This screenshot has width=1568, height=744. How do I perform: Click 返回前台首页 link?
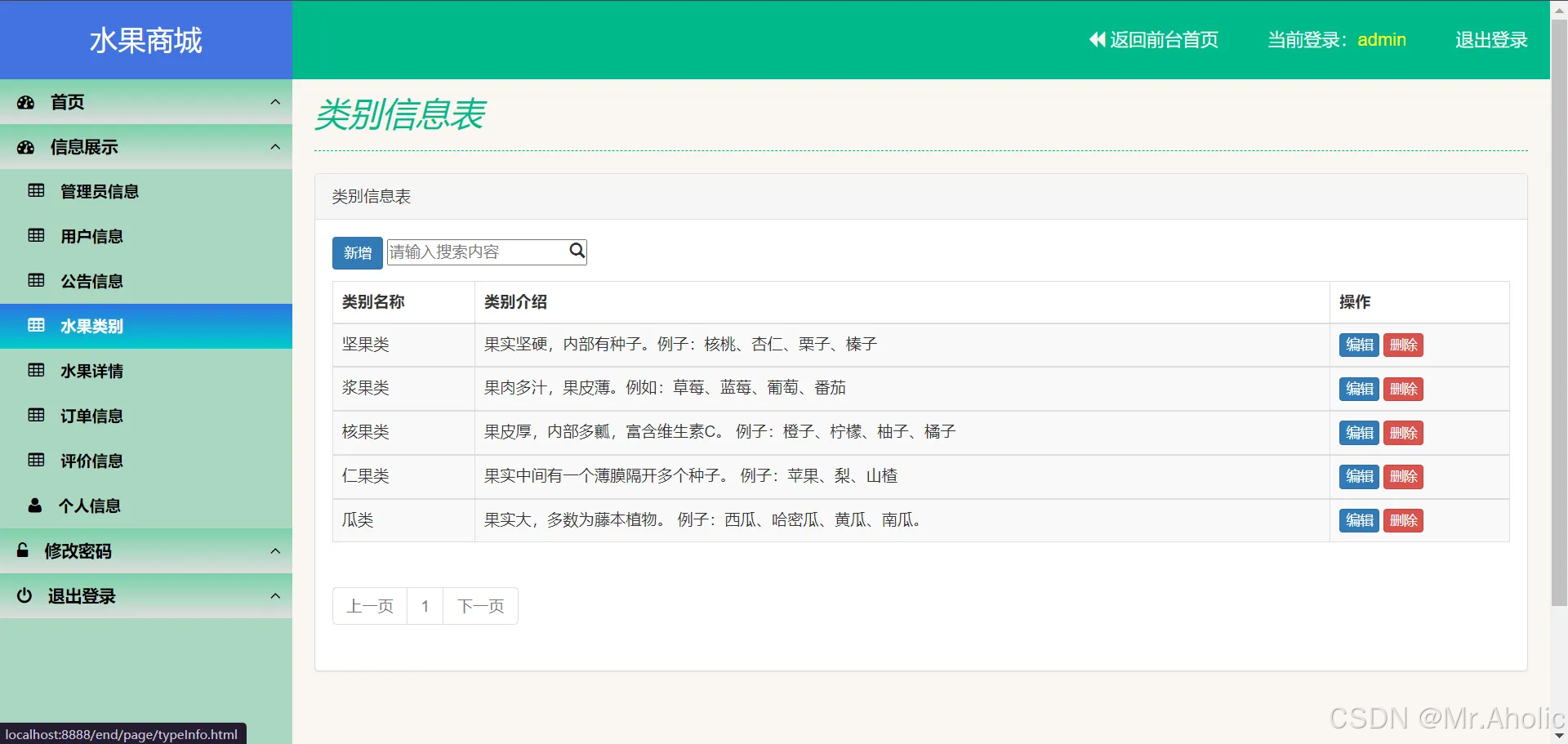click(x=1153, y=39)
